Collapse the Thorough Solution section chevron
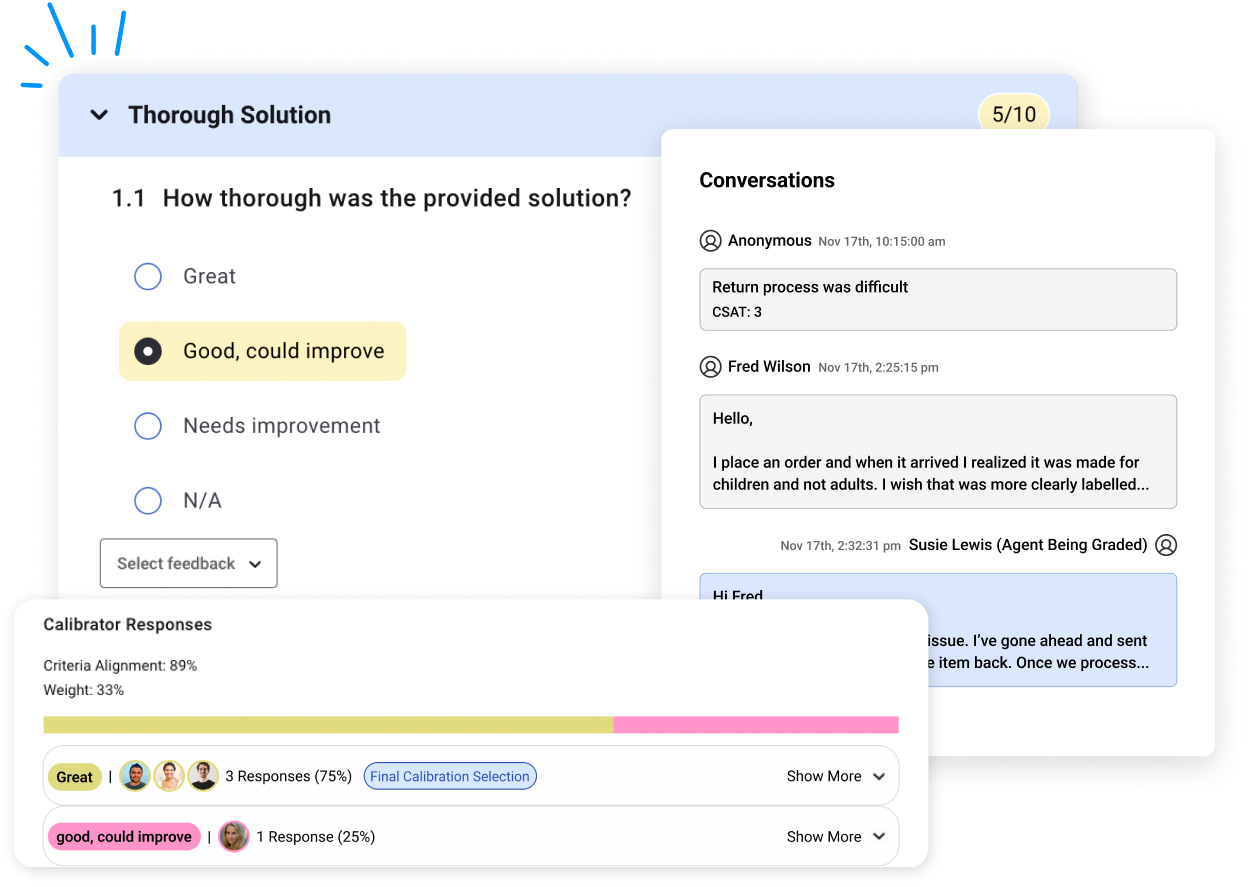Viewport: 1249px width, 887px height. coord(99,115)
